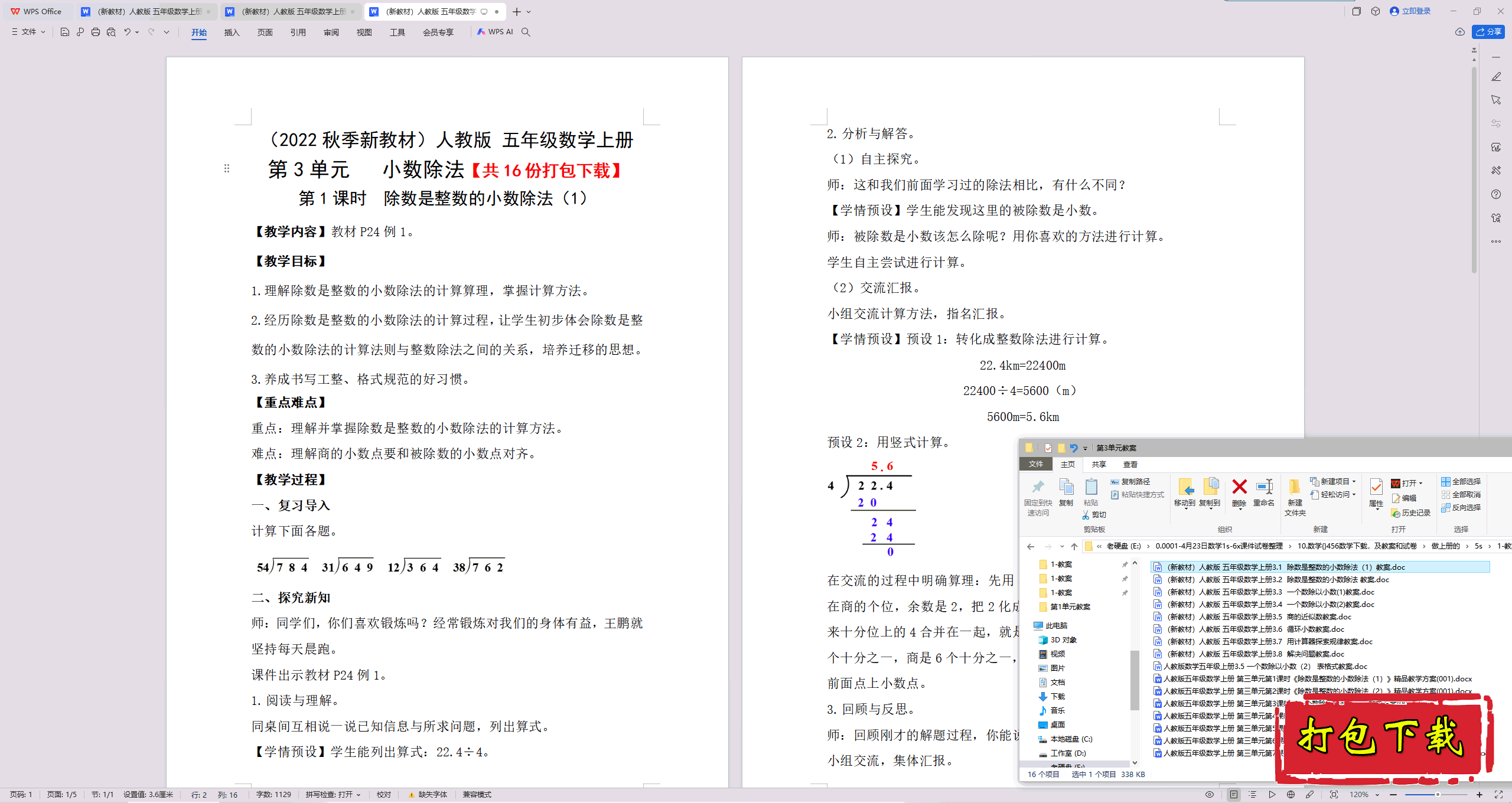
Task: Click the New Folder icon in Explorer
Action: pyautogui.click(x=1295, y=497)
